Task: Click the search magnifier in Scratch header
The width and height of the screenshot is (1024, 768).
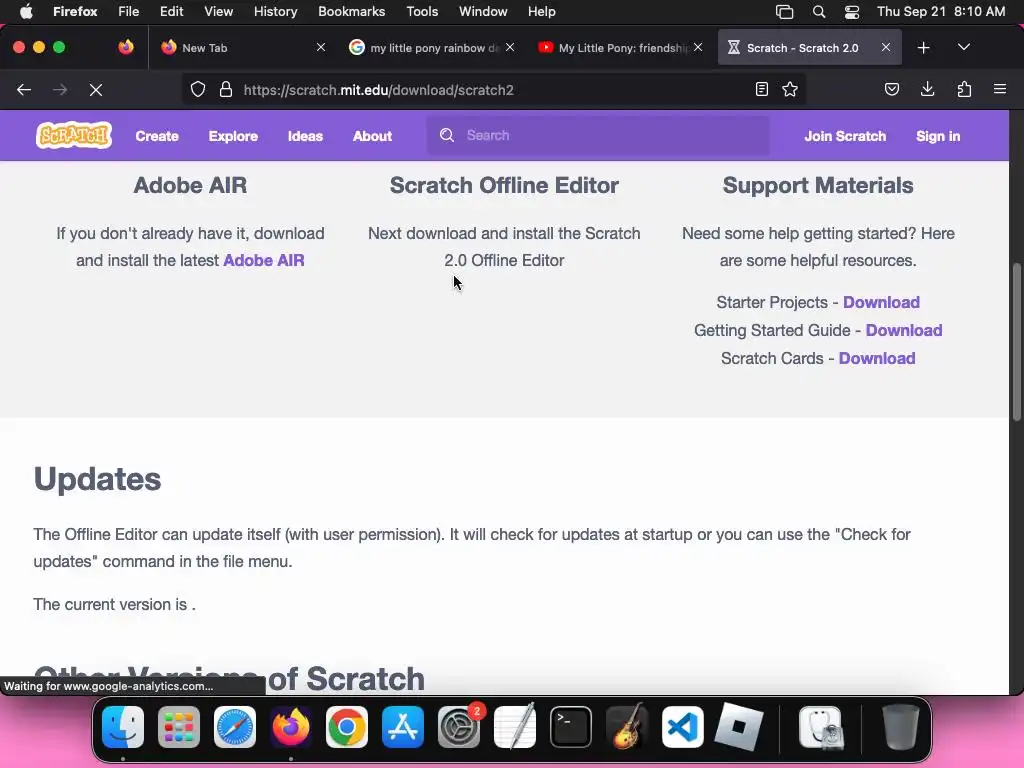Action: 447,135
